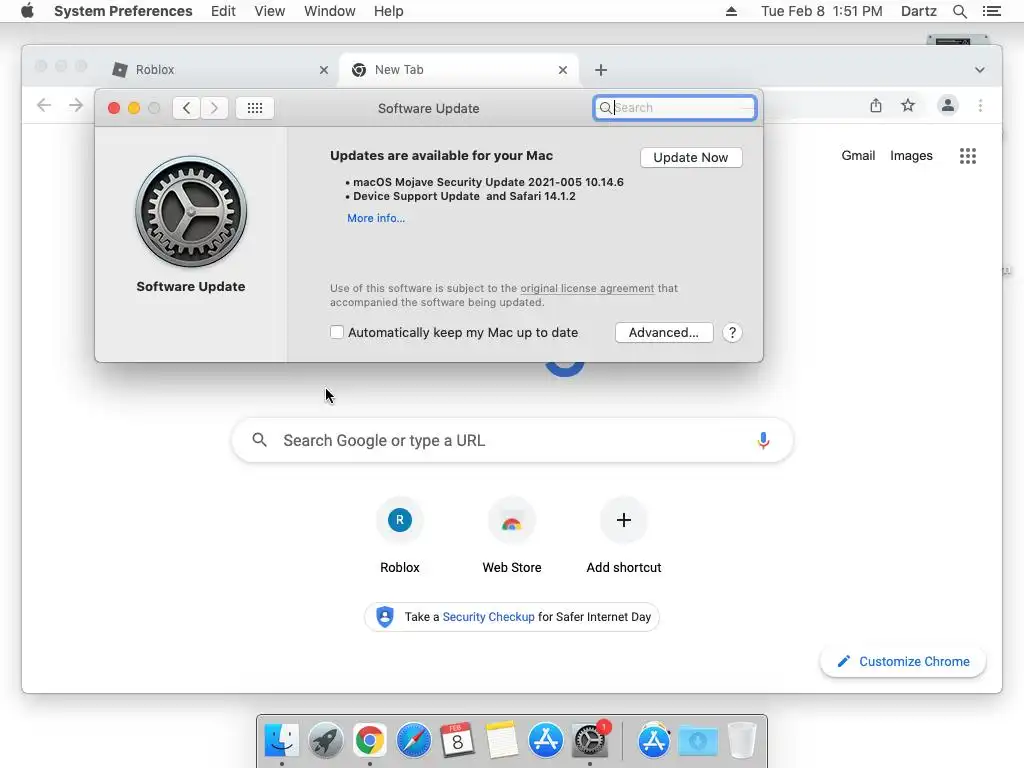Screen dimensions: 1024x768
Task: Open the View menu
Action: click(x=269, y=11)
